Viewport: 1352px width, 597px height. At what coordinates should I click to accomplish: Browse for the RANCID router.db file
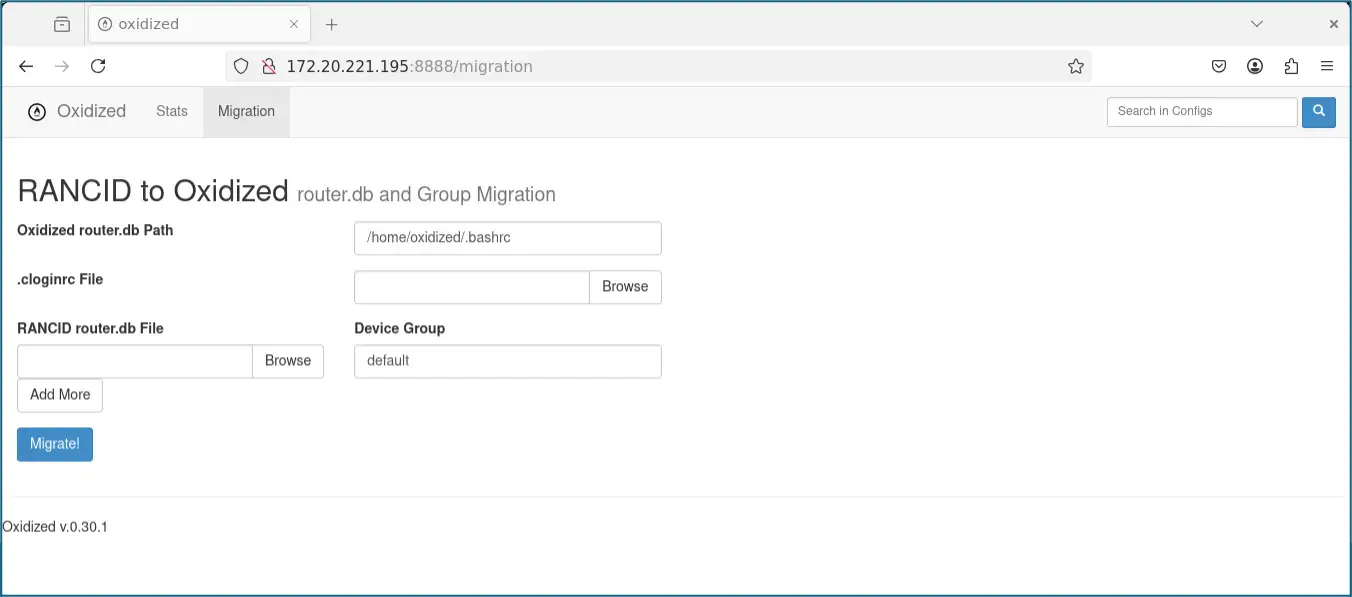point(288,361)
